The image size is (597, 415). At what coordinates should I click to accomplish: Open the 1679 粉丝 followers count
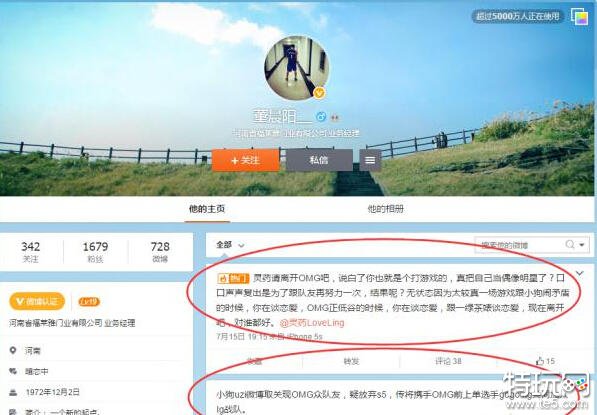(x=95, y=252)
